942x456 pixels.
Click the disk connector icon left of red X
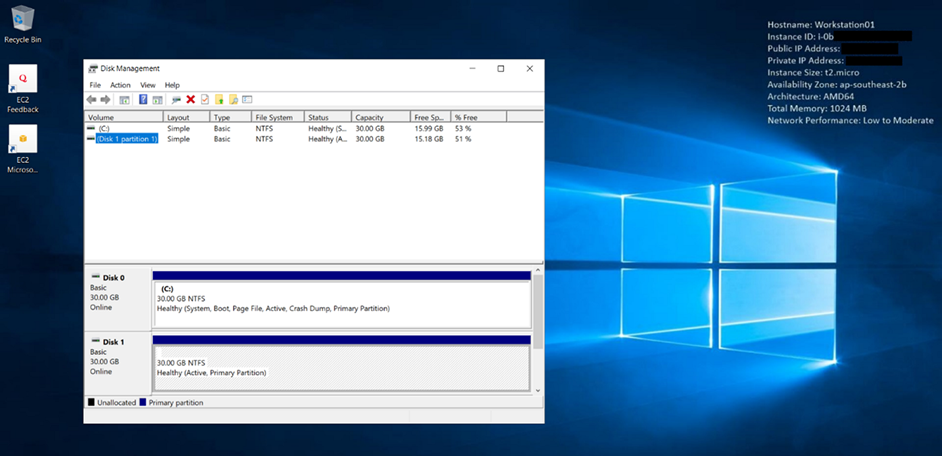177,100
